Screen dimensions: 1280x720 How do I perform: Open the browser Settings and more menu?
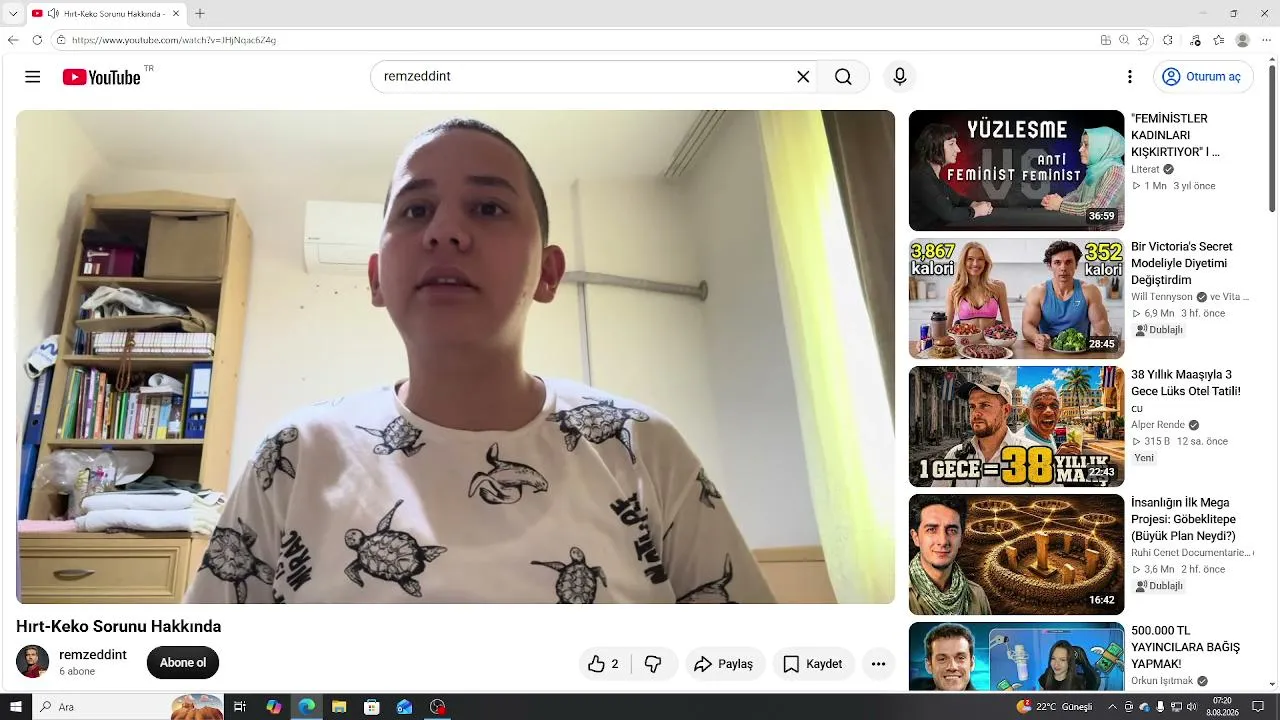point(1266,40)
